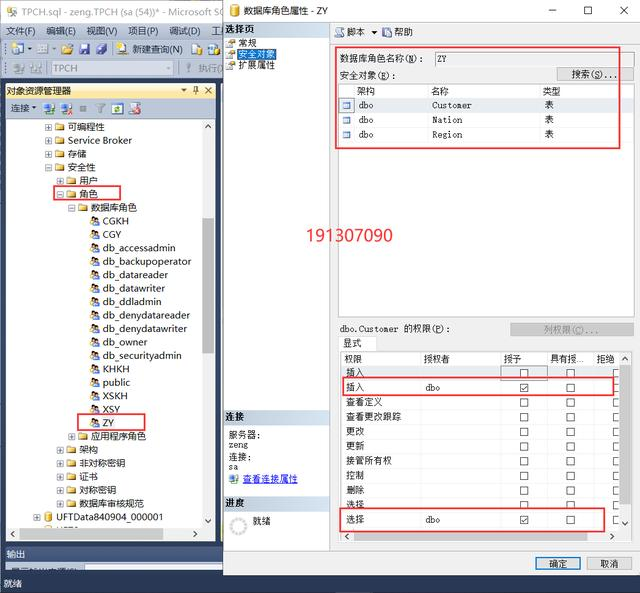The height and width of the screenshot is (593, 640).
Task: Select the CGKH database role icon
Action: click(95, 221)
